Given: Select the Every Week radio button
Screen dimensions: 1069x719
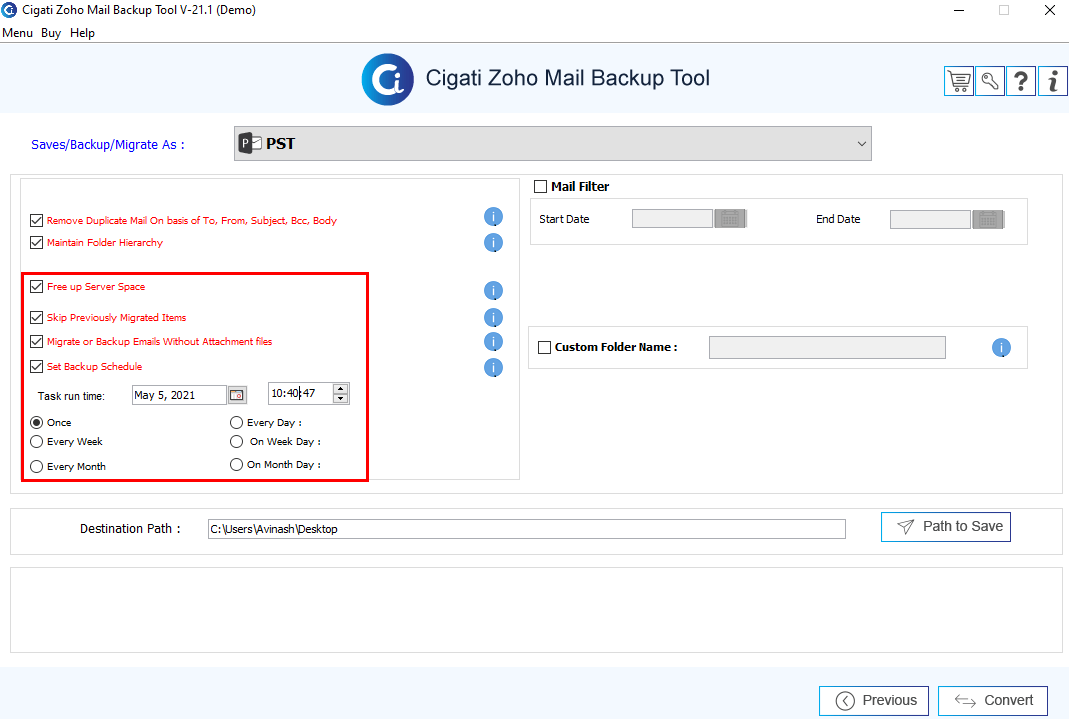Looking at the screenshot, I should coord(37,442).
